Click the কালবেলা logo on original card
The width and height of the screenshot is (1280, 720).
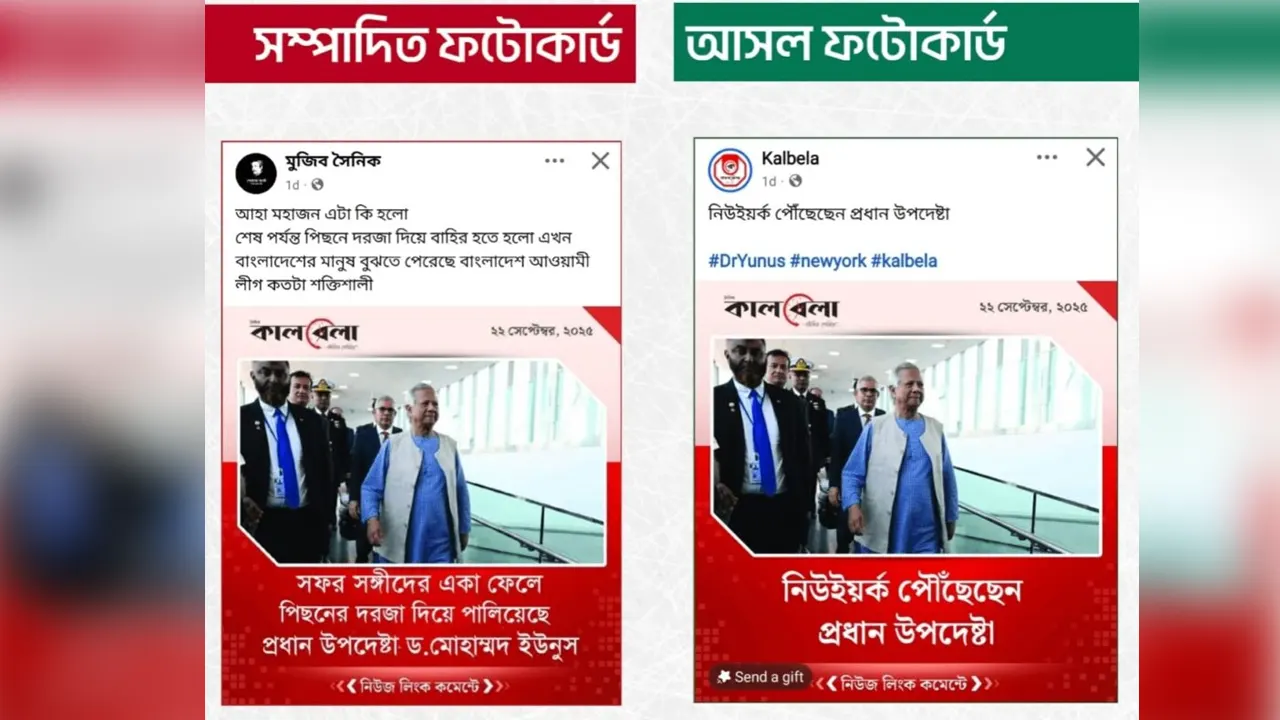point(781,309)
